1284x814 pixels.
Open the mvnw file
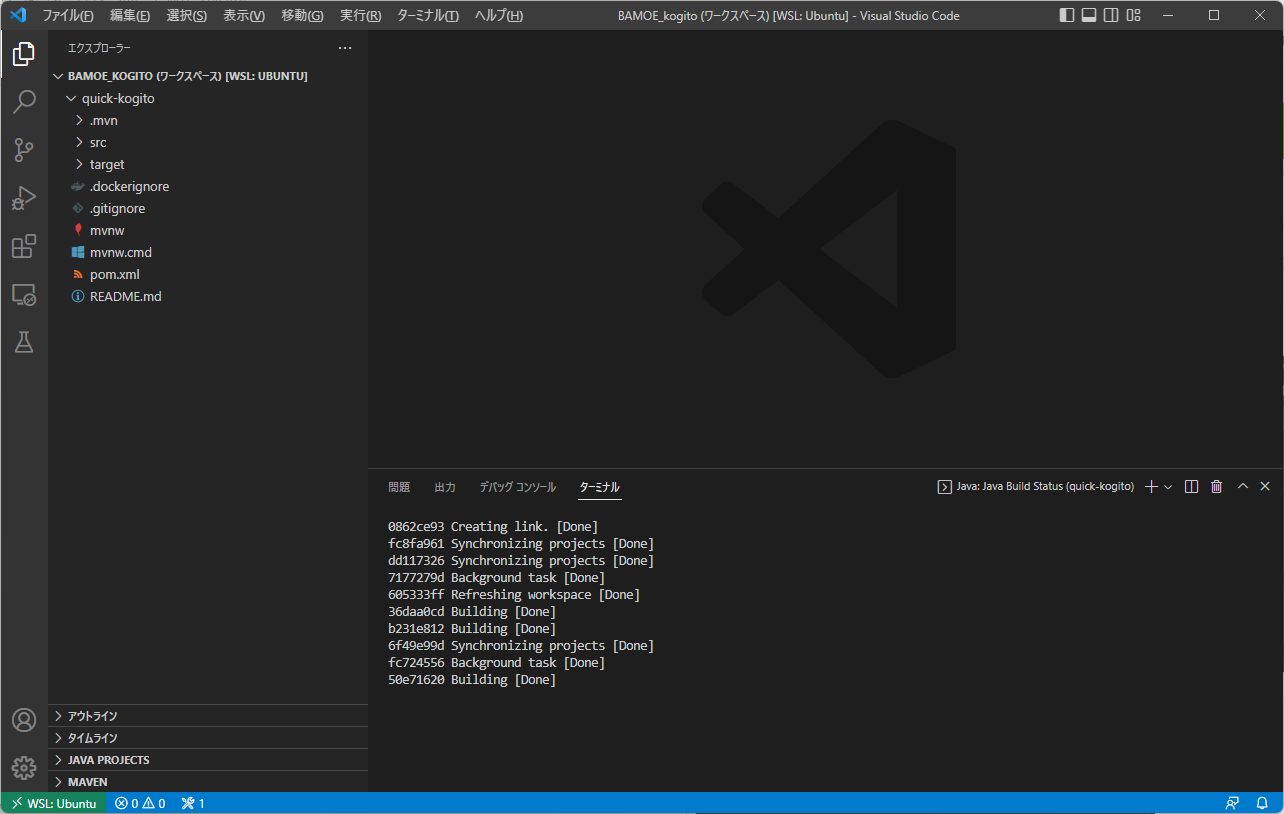click(208, 231)
